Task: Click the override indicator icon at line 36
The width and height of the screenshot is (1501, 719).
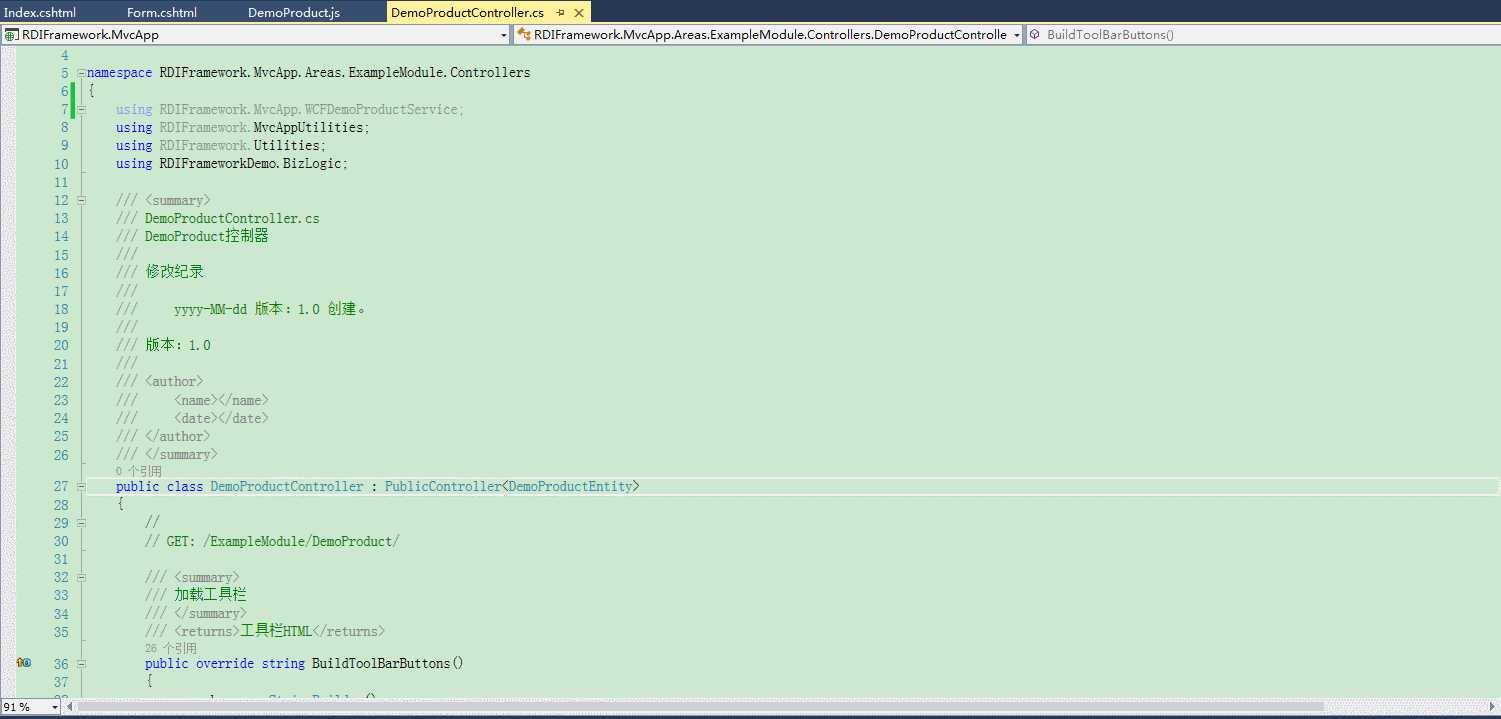Action: tap(23, 663)
